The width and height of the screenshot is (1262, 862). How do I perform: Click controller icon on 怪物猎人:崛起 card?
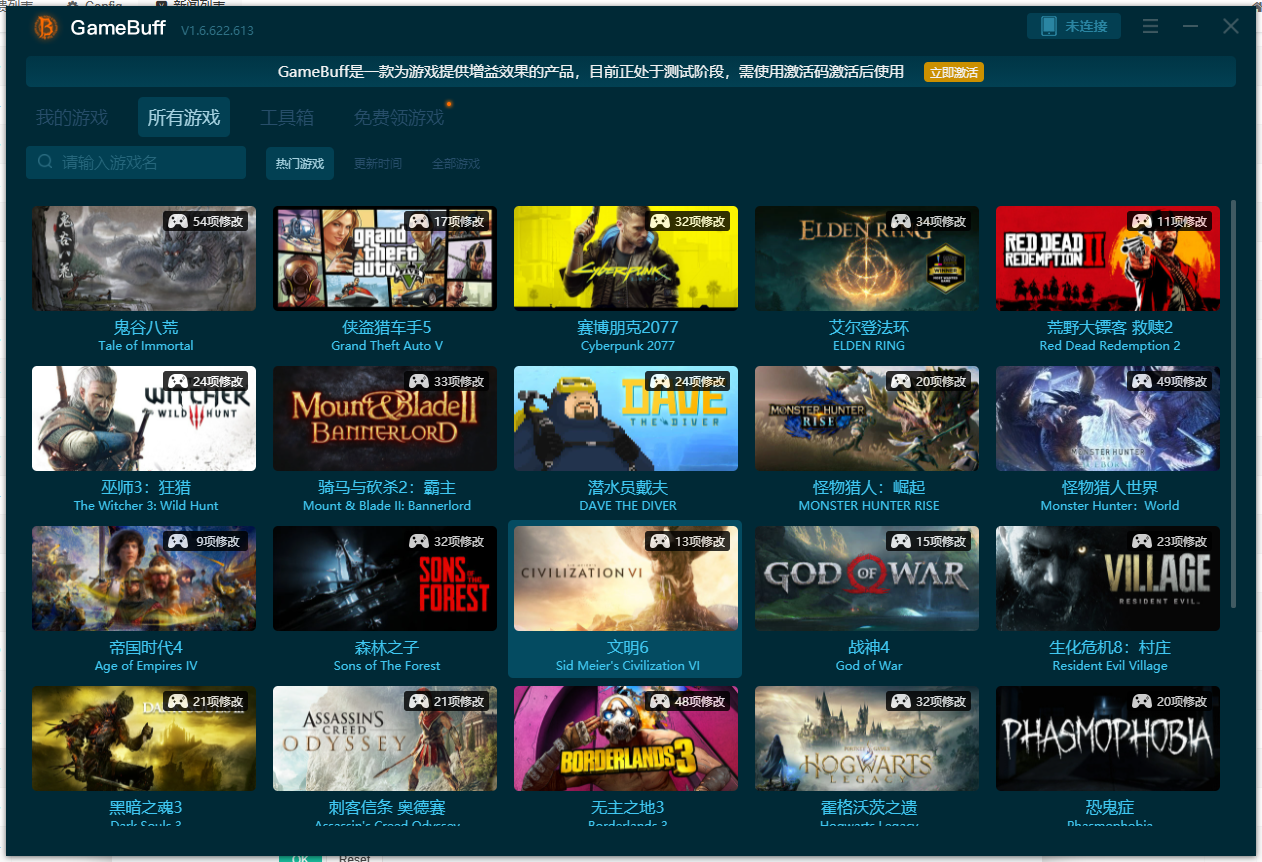click(900, 381)
